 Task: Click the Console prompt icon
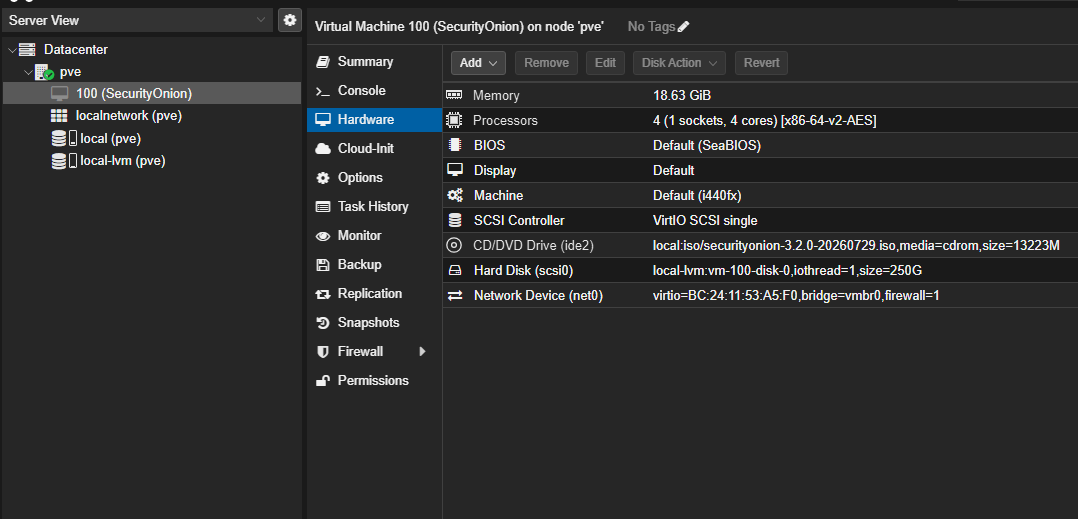[322, 91]
